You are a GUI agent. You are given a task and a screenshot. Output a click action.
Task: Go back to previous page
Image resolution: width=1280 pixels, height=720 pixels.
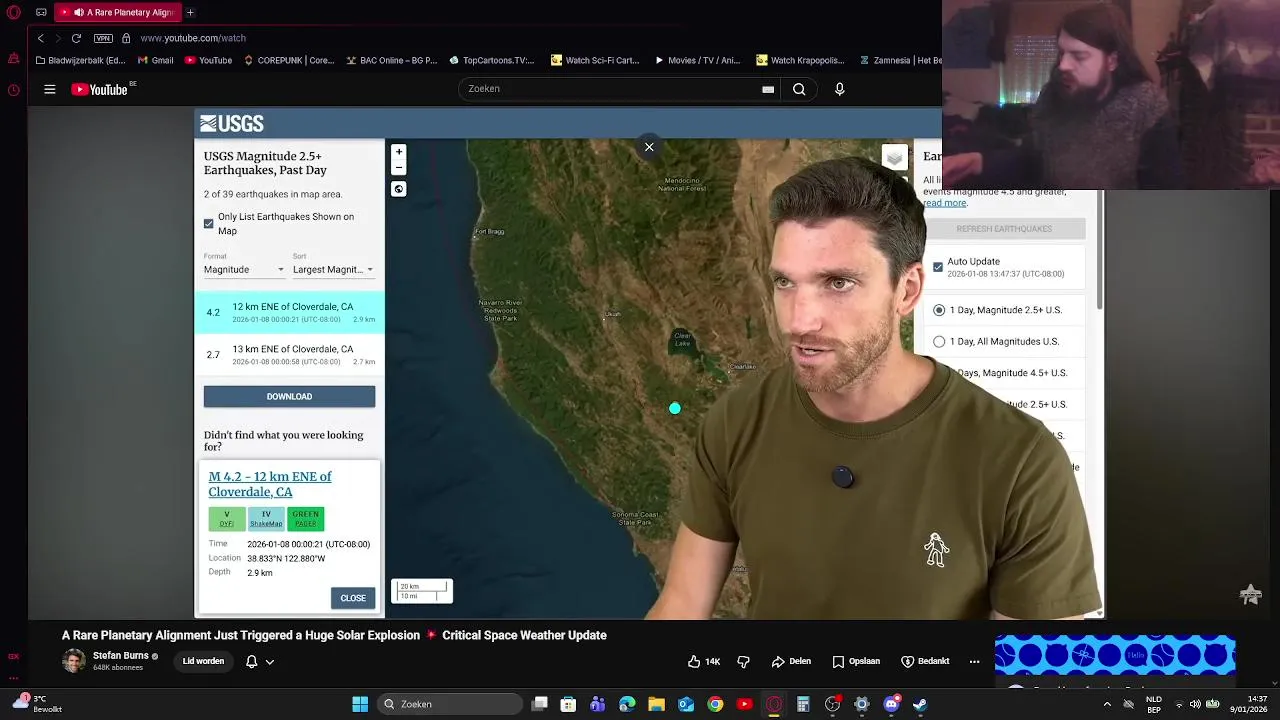40,38
